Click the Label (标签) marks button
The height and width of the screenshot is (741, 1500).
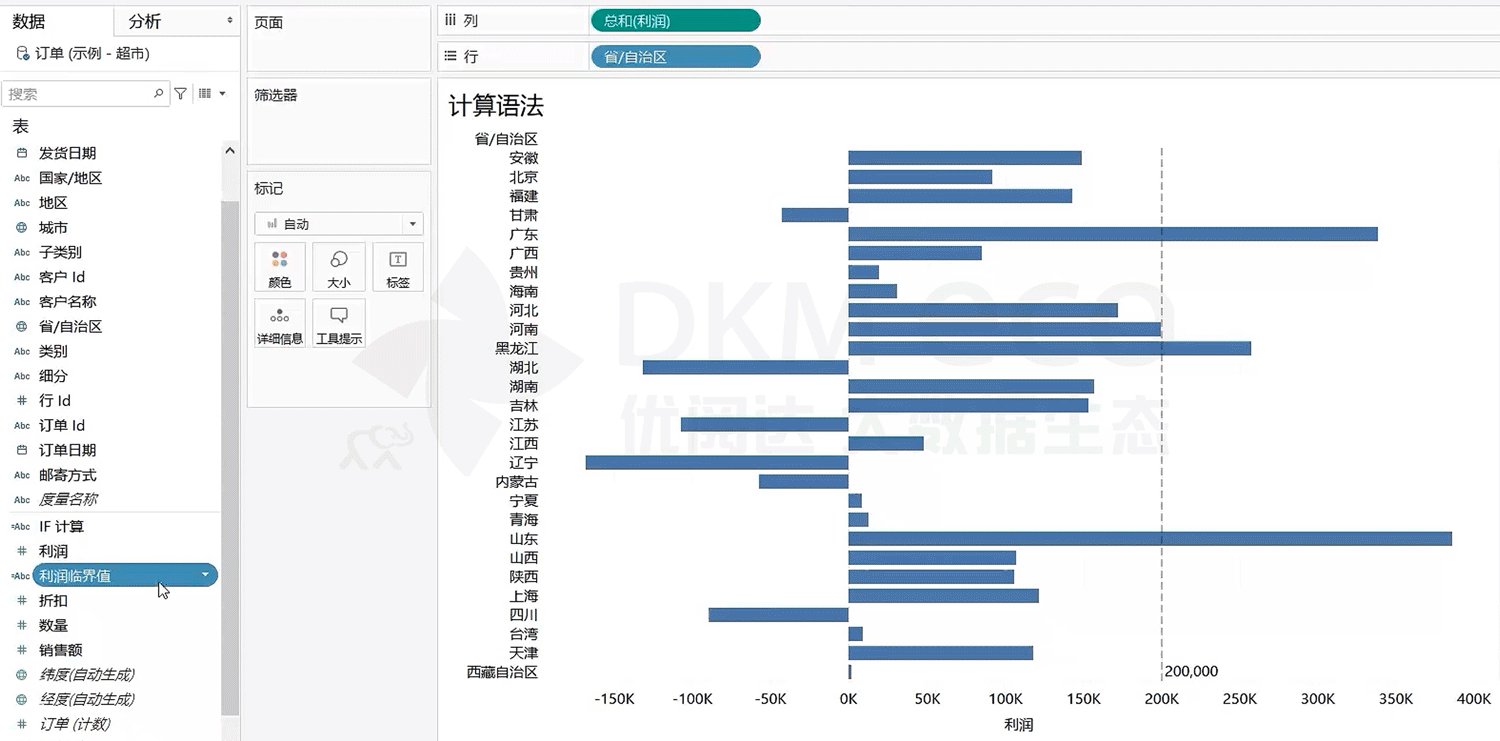[398, 267]
